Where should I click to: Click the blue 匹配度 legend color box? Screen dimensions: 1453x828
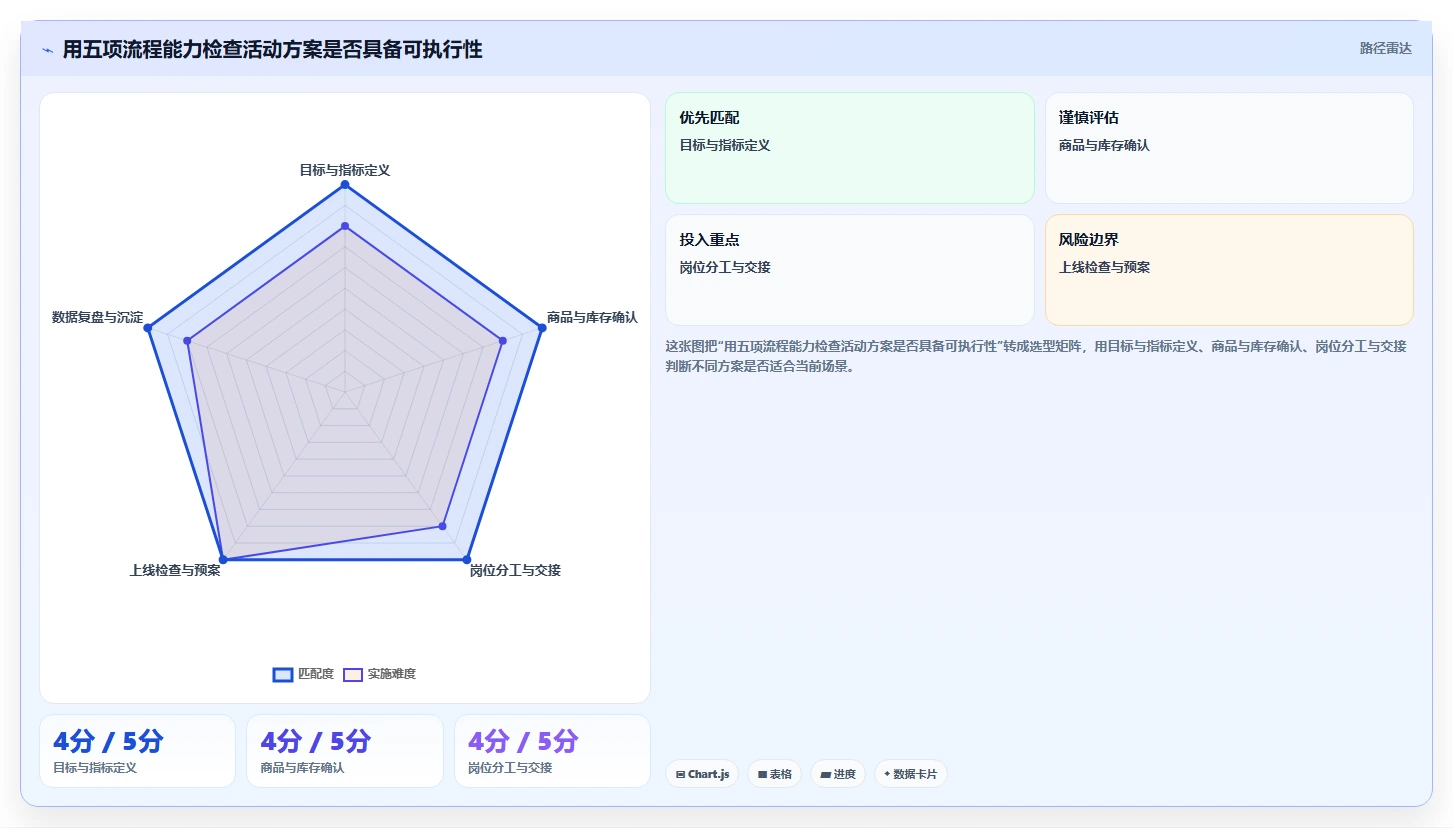coord(283,675)
